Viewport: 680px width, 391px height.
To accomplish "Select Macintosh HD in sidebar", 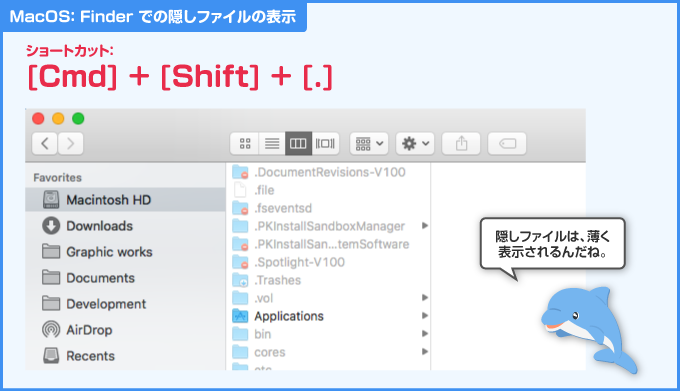I will coord(125,200).
